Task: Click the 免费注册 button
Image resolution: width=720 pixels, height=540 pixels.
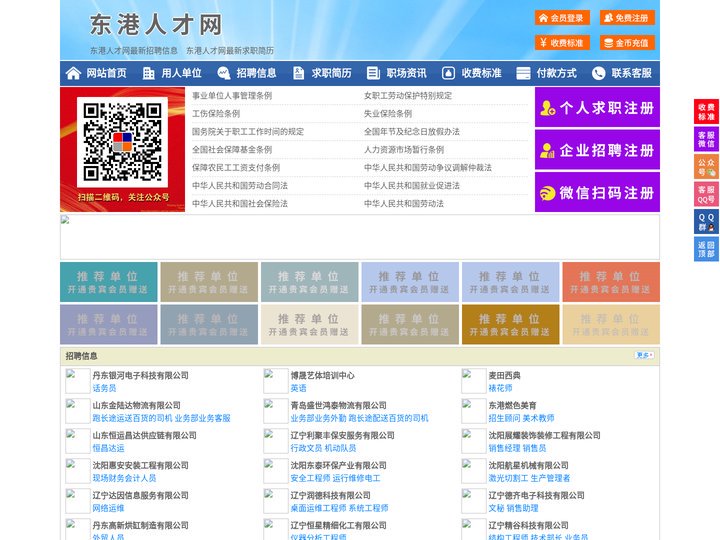Action: pyautogui.click(x=627, y=18)
